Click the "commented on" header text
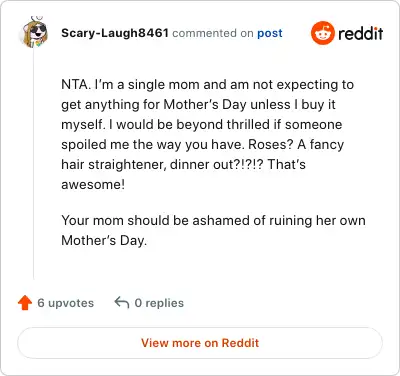400x376 pixels. (213, 33)
